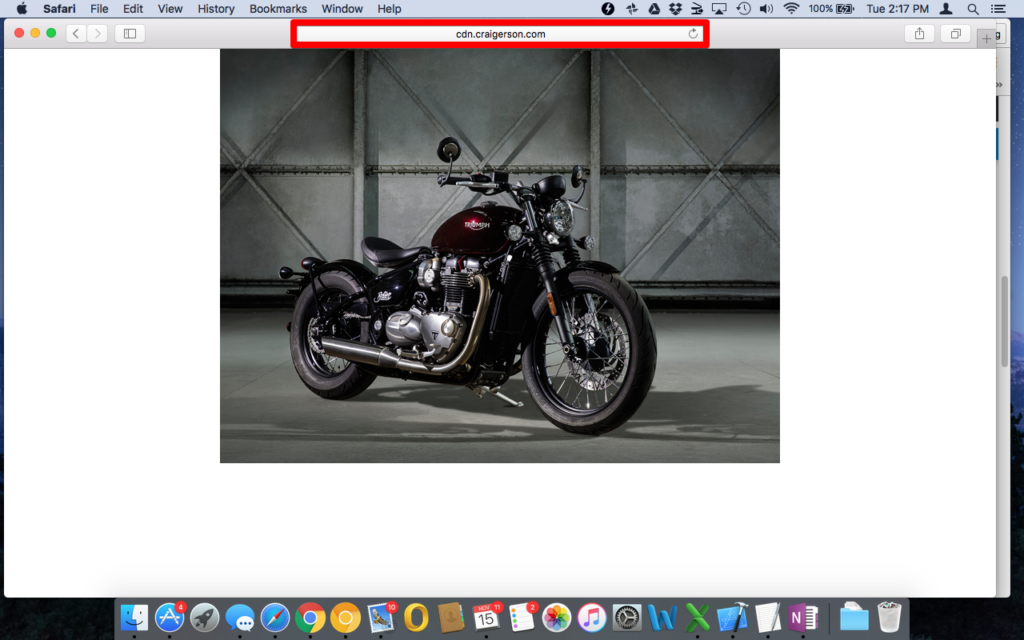This screenshot has height=640, width=1024.
Task: Open Notification Center from menu bar
Action: [998, 9]
